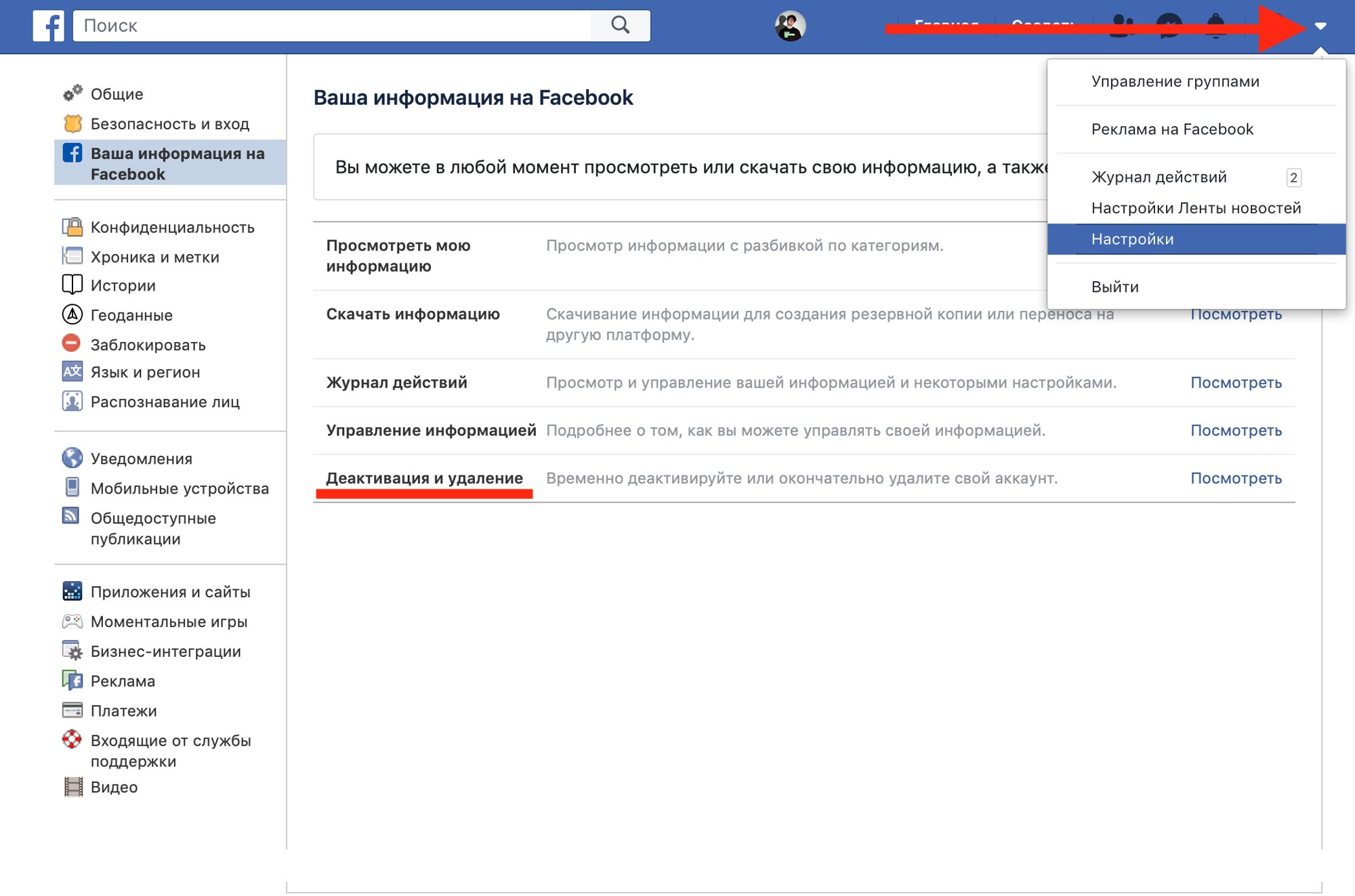Screen dimensions: 1355x896
Task: Click Facebook icon of Ваша информация на Facebook
Action: click(72, 153)
